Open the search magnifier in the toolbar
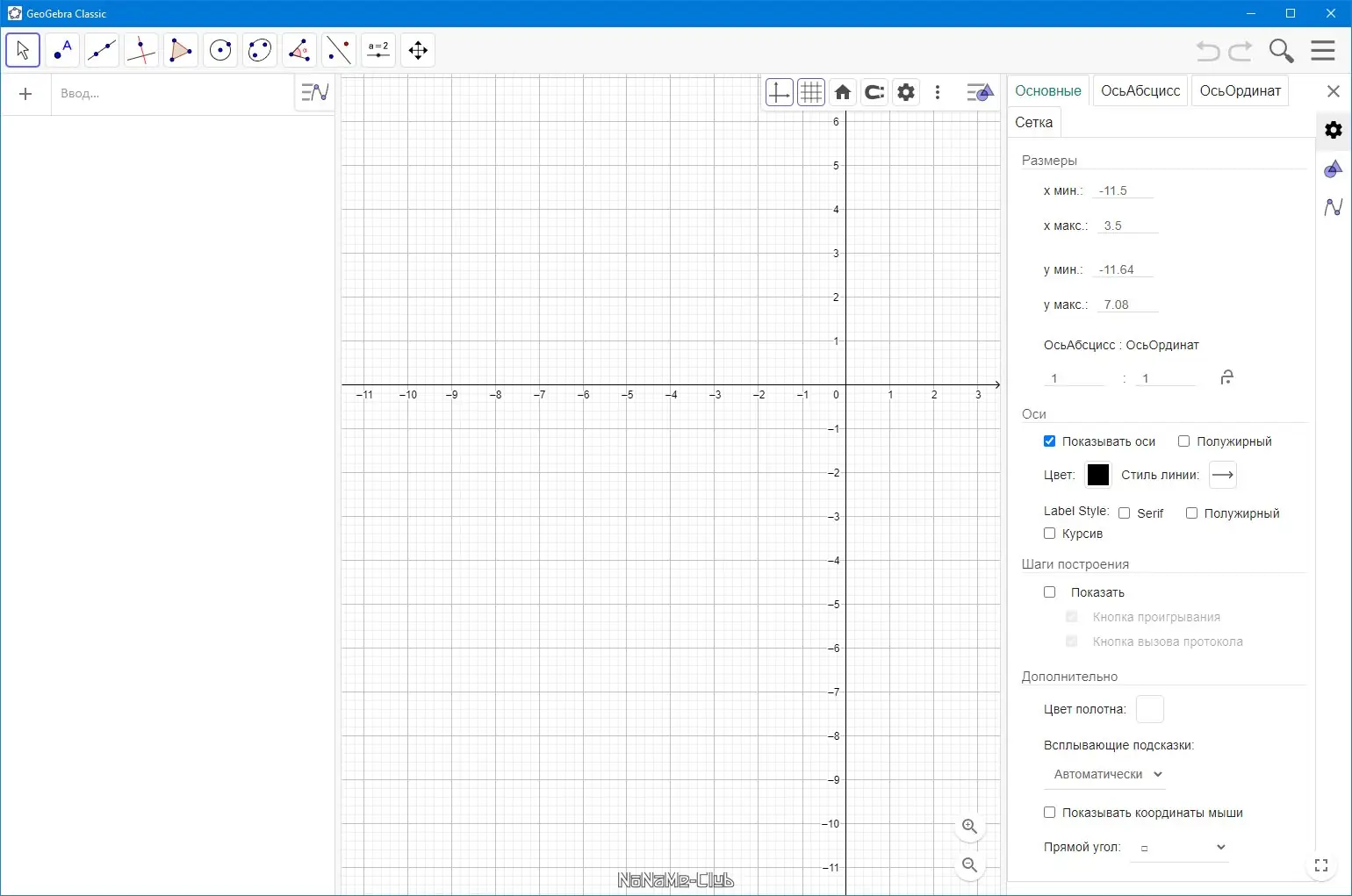Viewport: 1352px width, 896px height. pyautogui.click(x=1282, y=51)
